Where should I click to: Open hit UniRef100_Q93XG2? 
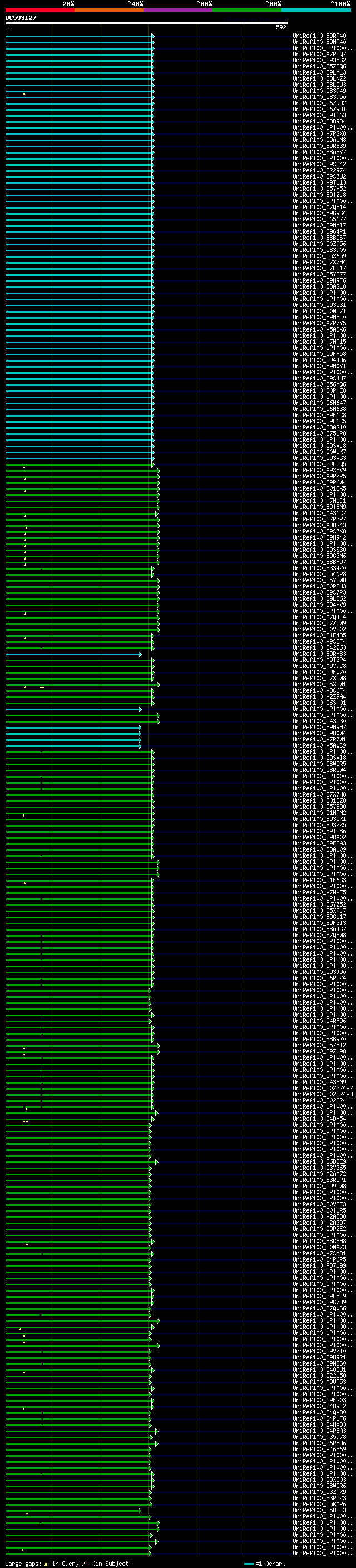(319, 60)
